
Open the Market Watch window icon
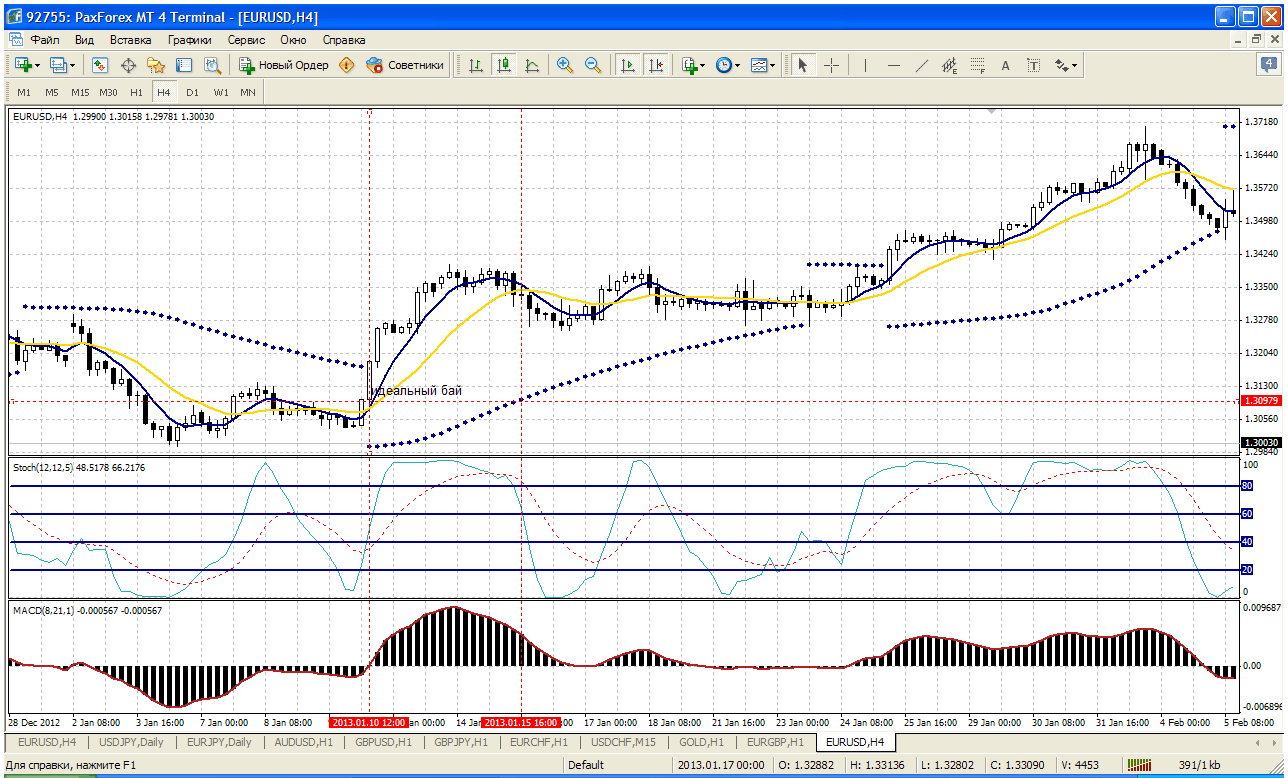pos(100,65)
